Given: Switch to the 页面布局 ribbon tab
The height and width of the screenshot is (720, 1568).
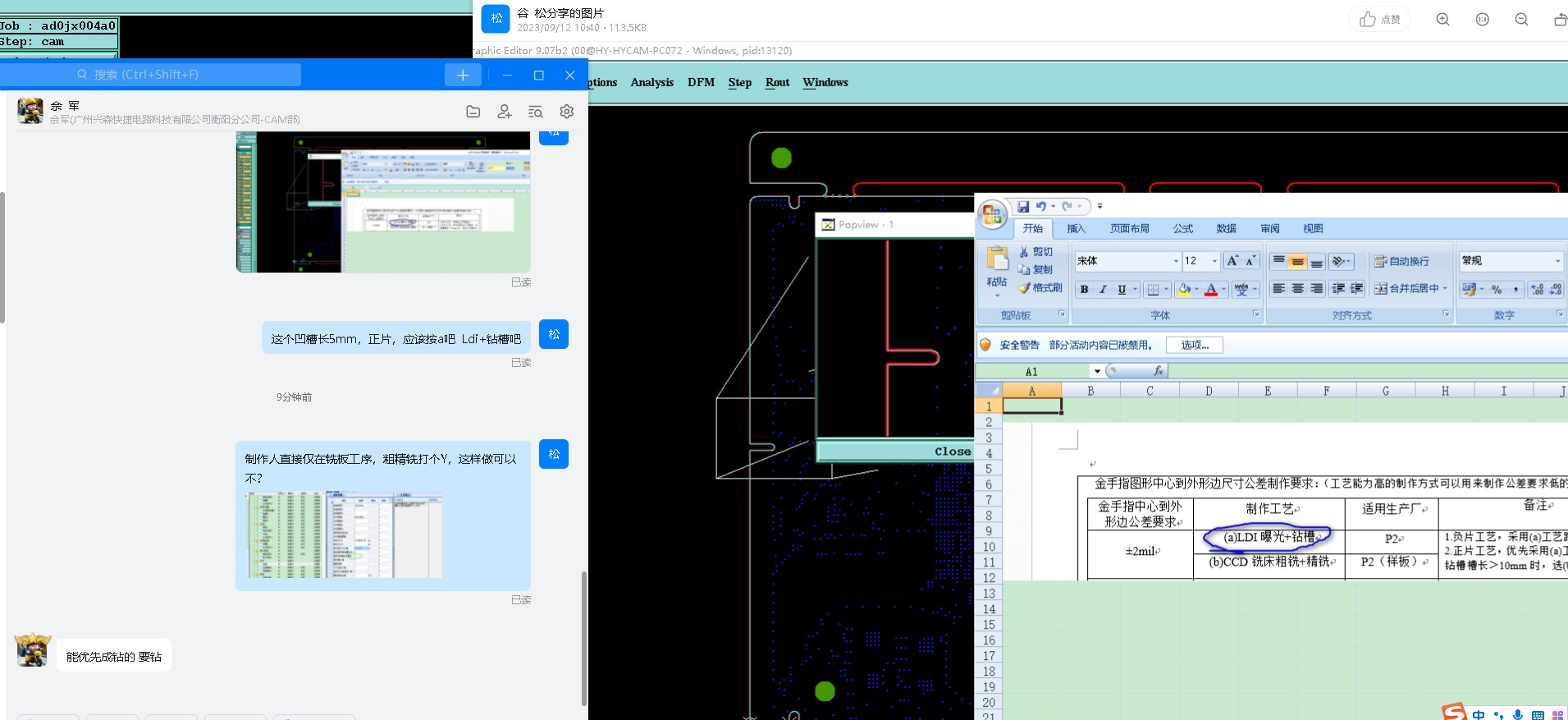Looking at the screenshot, I should pos(1129,228).
